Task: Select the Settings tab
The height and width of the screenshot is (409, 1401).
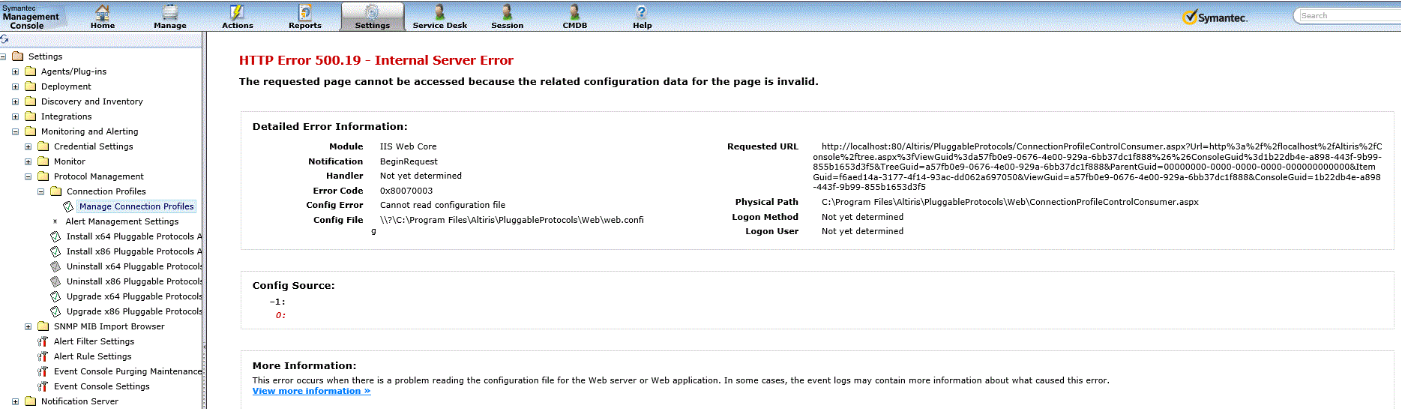Action: point(372,16)
